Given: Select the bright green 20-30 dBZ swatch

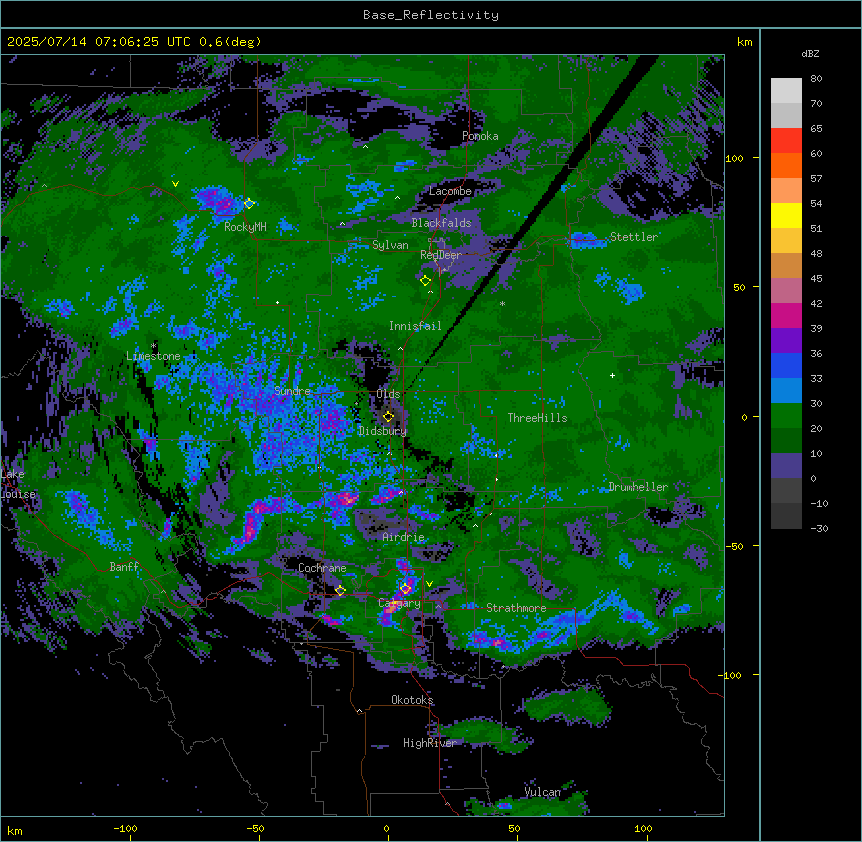Looking at the screenshot, I should [x=786, y=416].
